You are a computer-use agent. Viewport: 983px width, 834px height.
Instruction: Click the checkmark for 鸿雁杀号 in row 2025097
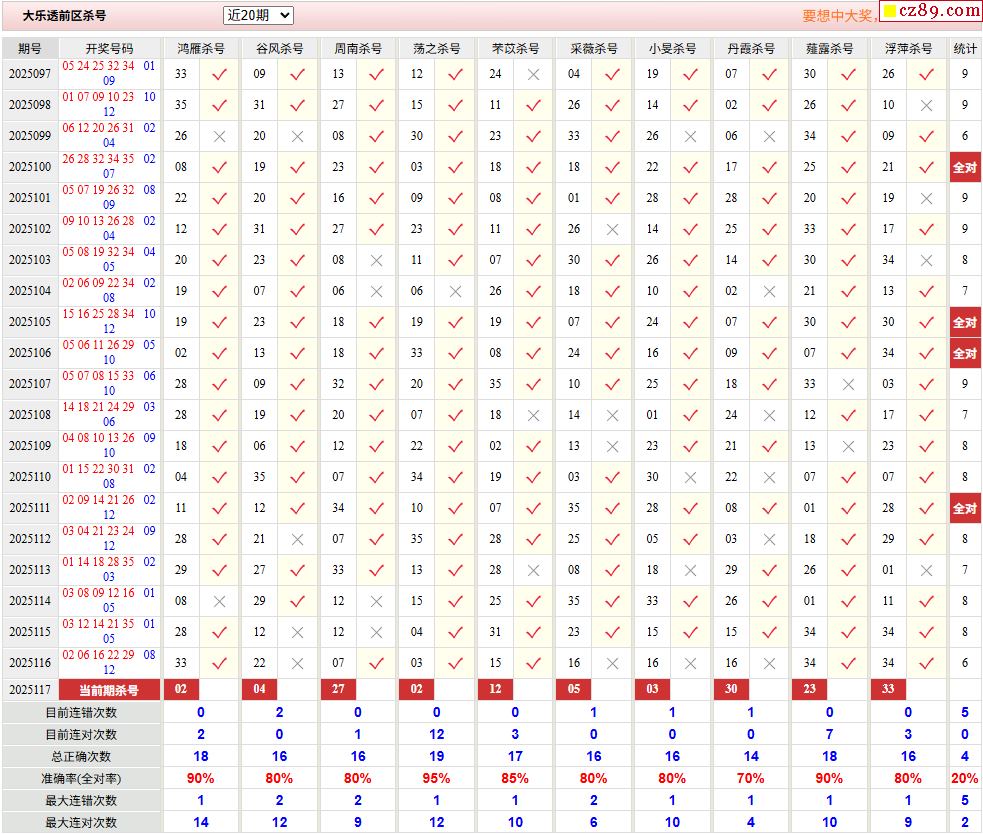[219, 74]
